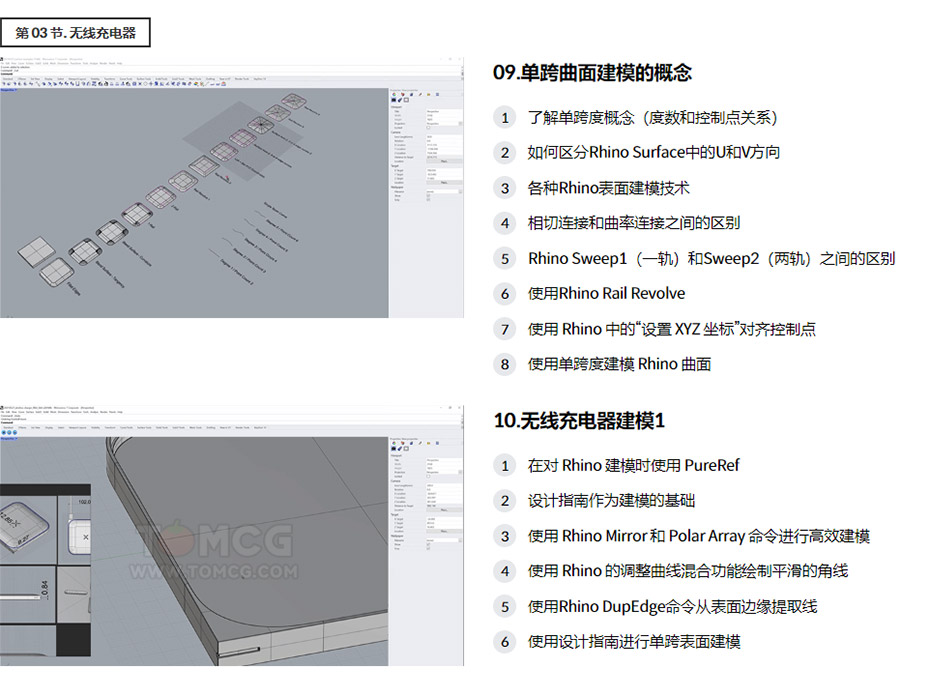
Task: Click the white rectangle icon in section 09 Rhino panel
Action: click(x=406, y=100)
